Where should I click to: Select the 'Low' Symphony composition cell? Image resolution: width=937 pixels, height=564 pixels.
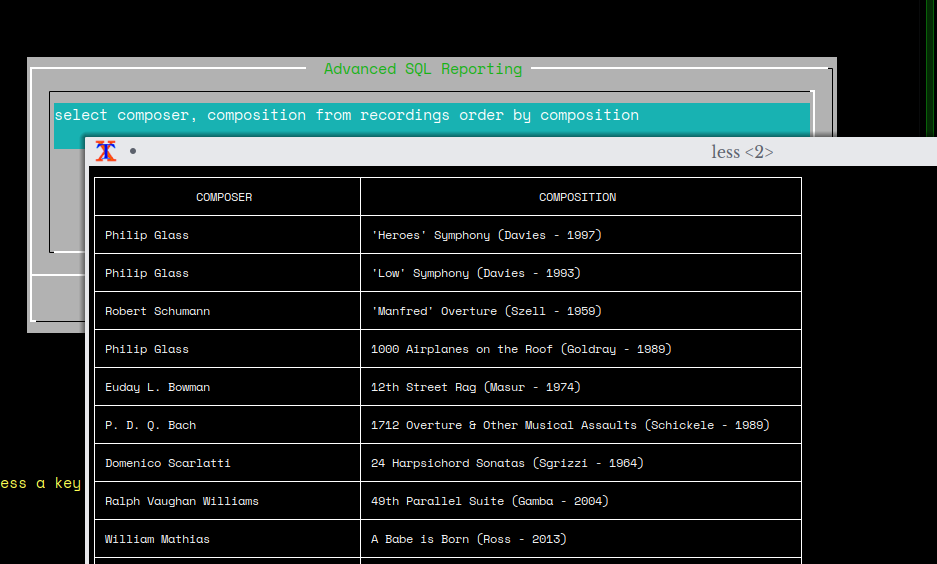pyautogui.click(x=475, y=273)
